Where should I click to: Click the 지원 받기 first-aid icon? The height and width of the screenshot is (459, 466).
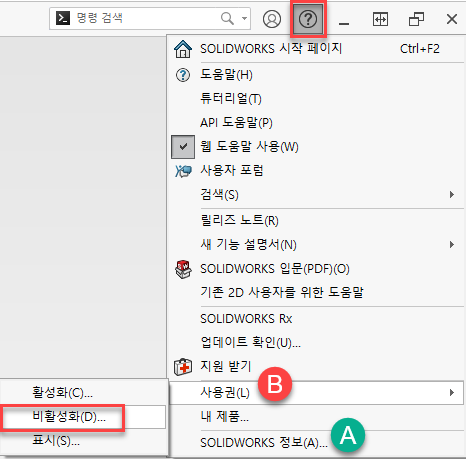[183, 367]
